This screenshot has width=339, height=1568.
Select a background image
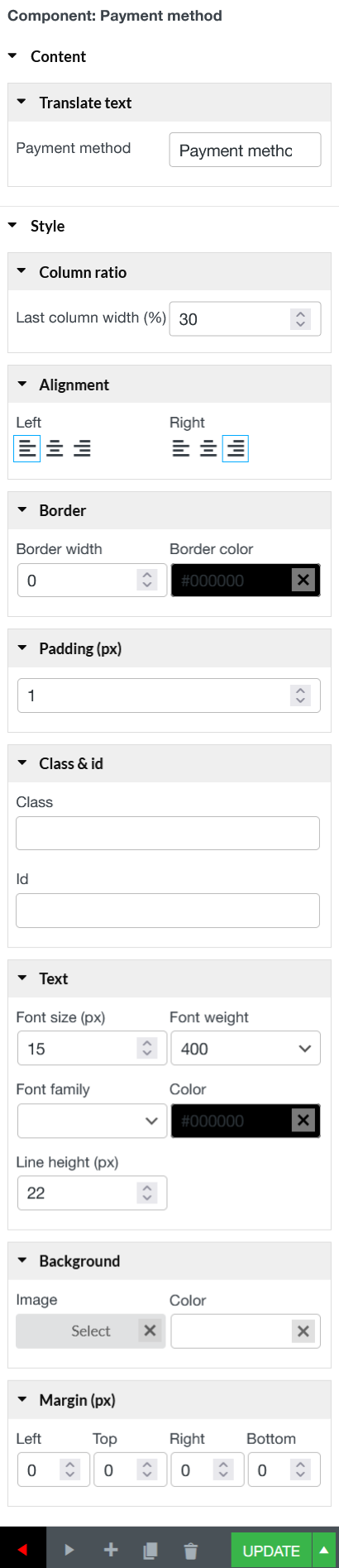pyautogui.click(x=91, y=1331)
